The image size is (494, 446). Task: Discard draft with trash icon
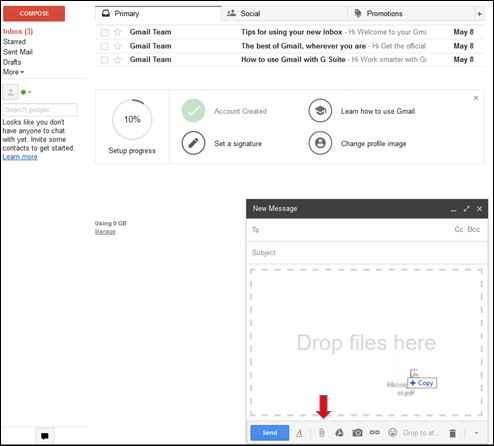click(452, 433)
